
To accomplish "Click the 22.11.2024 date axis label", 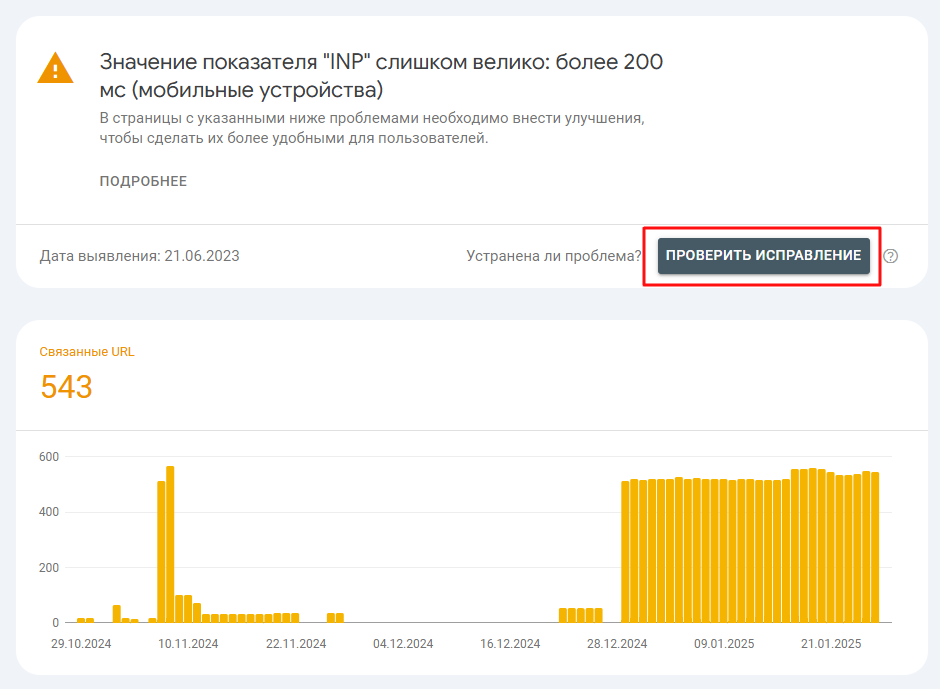I will (x=296, y=644).
